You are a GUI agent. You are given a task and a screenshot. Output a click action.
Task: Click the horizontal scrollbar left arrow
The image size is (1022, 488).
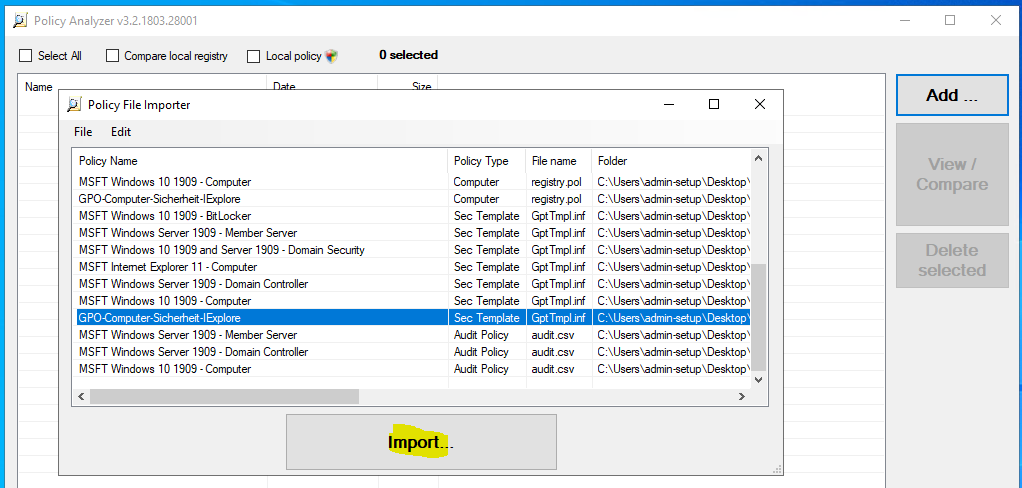[81, 396]
